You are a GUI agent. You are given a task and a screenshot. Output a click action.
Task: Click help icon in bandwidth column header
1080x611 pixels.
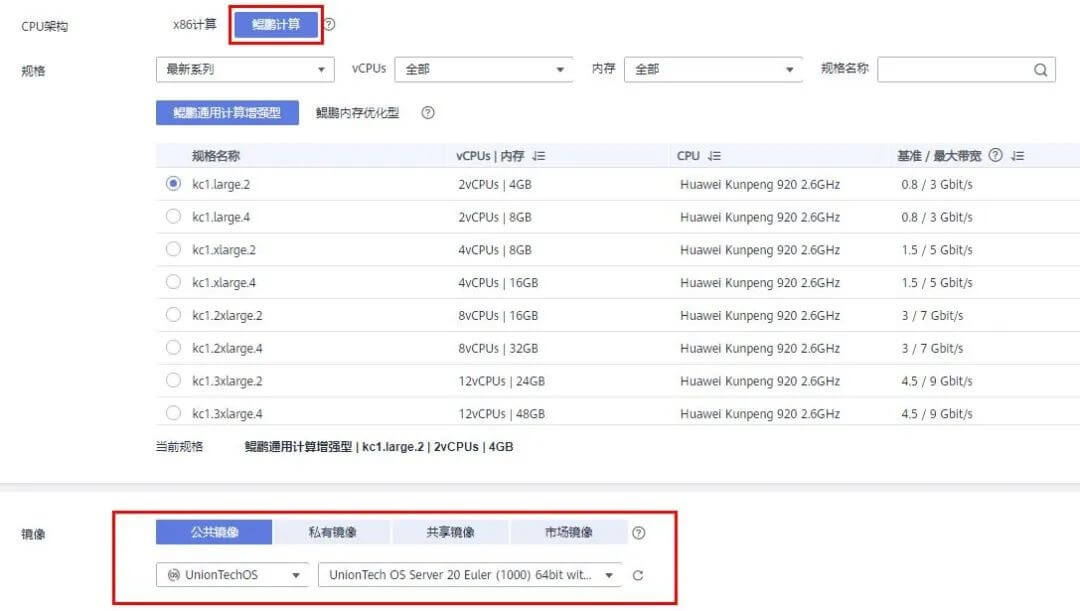(995, 155)
